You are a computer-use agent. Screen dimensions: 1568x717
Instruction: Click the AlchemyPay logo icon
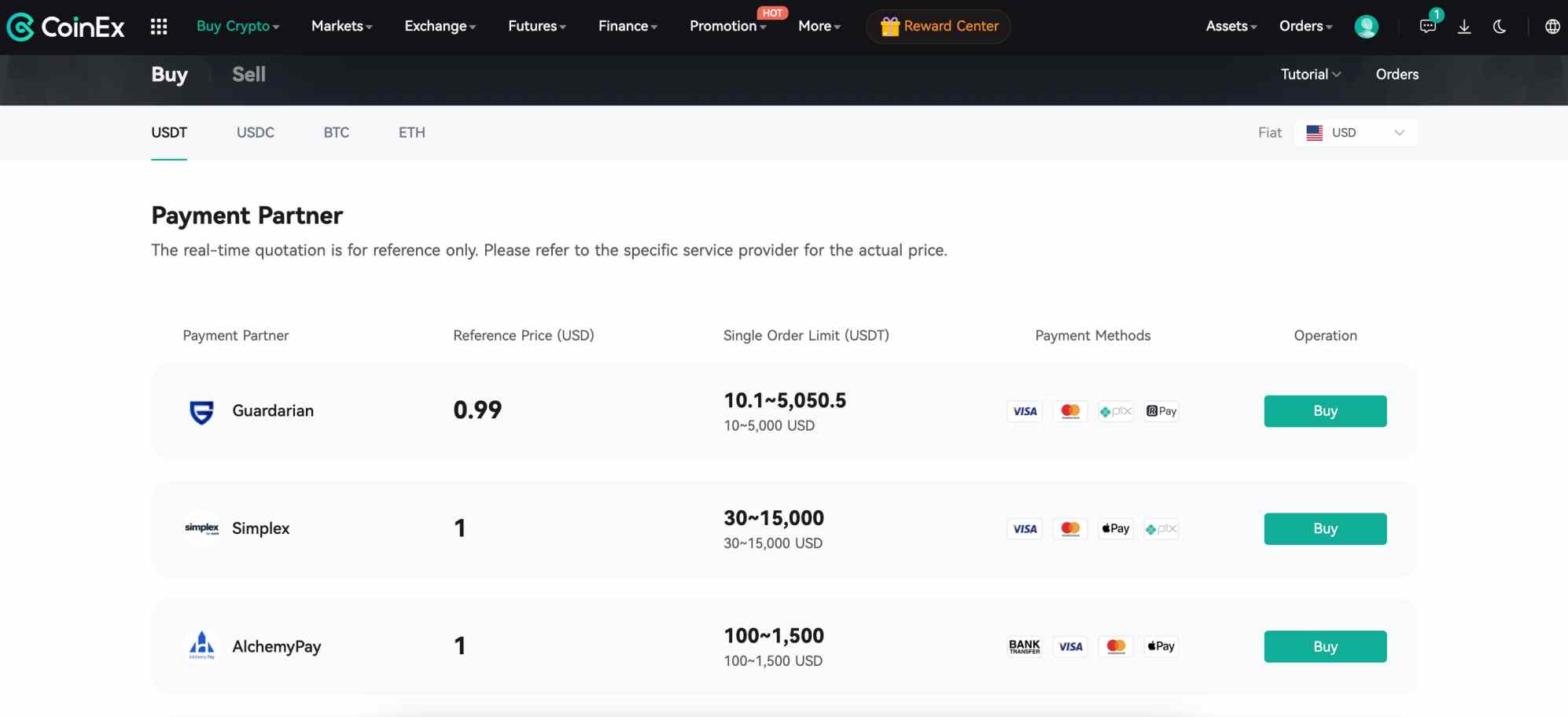(x=202, y=645)
